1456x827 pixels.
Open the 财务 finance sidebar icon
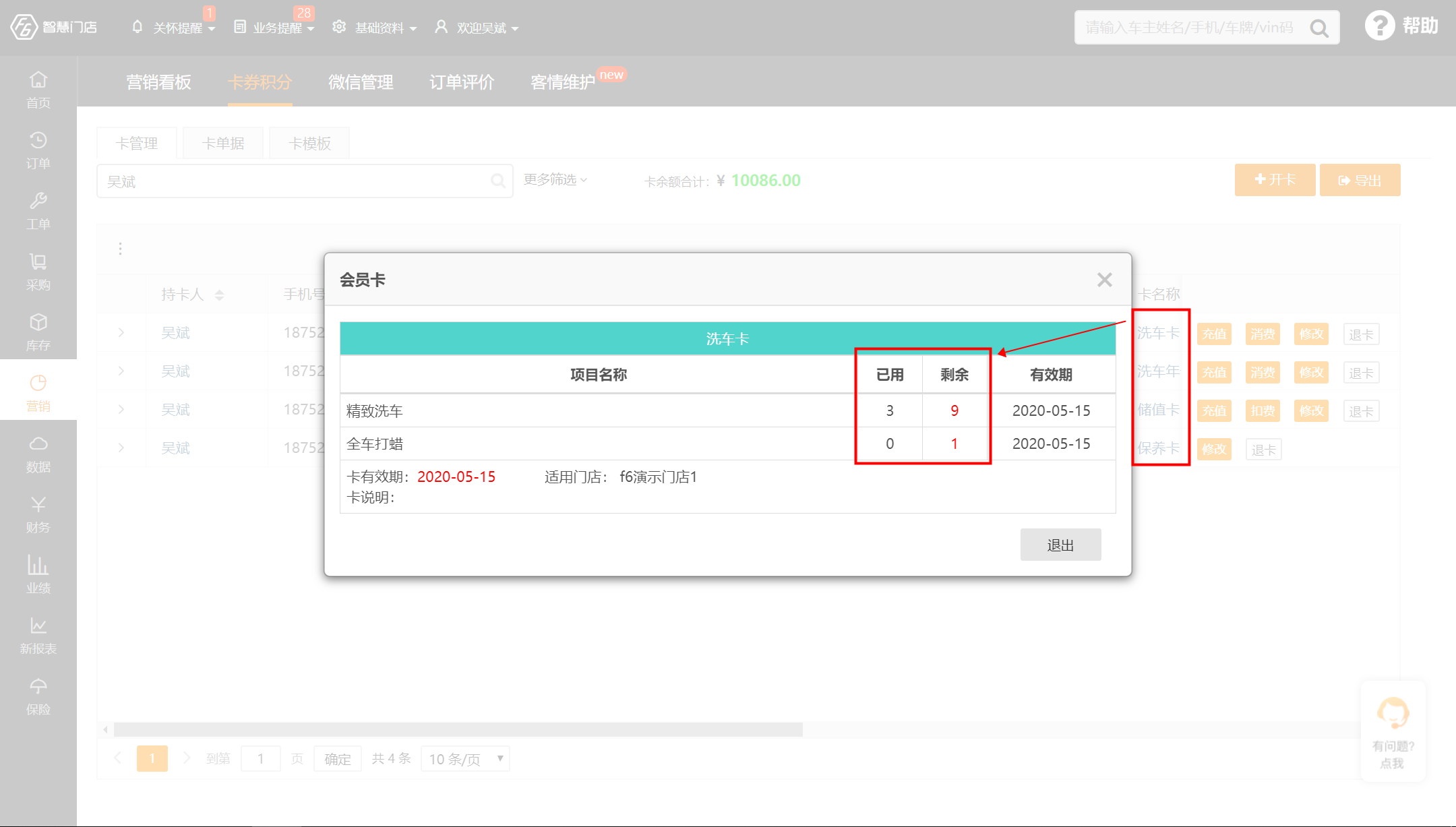pyautogui.click(x=38, y=514)
